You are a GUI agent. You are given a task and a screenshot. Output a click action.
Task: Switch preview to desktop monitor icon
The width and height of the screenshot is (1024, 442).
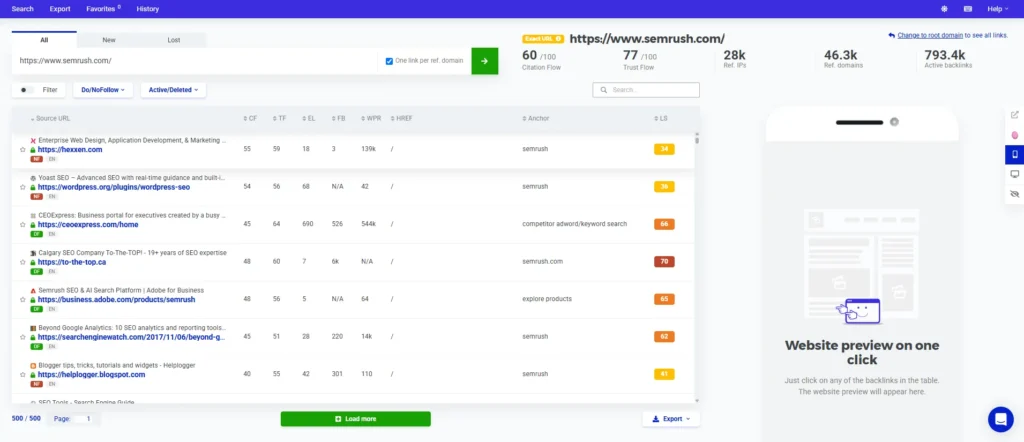click(x=1014, y=174)
